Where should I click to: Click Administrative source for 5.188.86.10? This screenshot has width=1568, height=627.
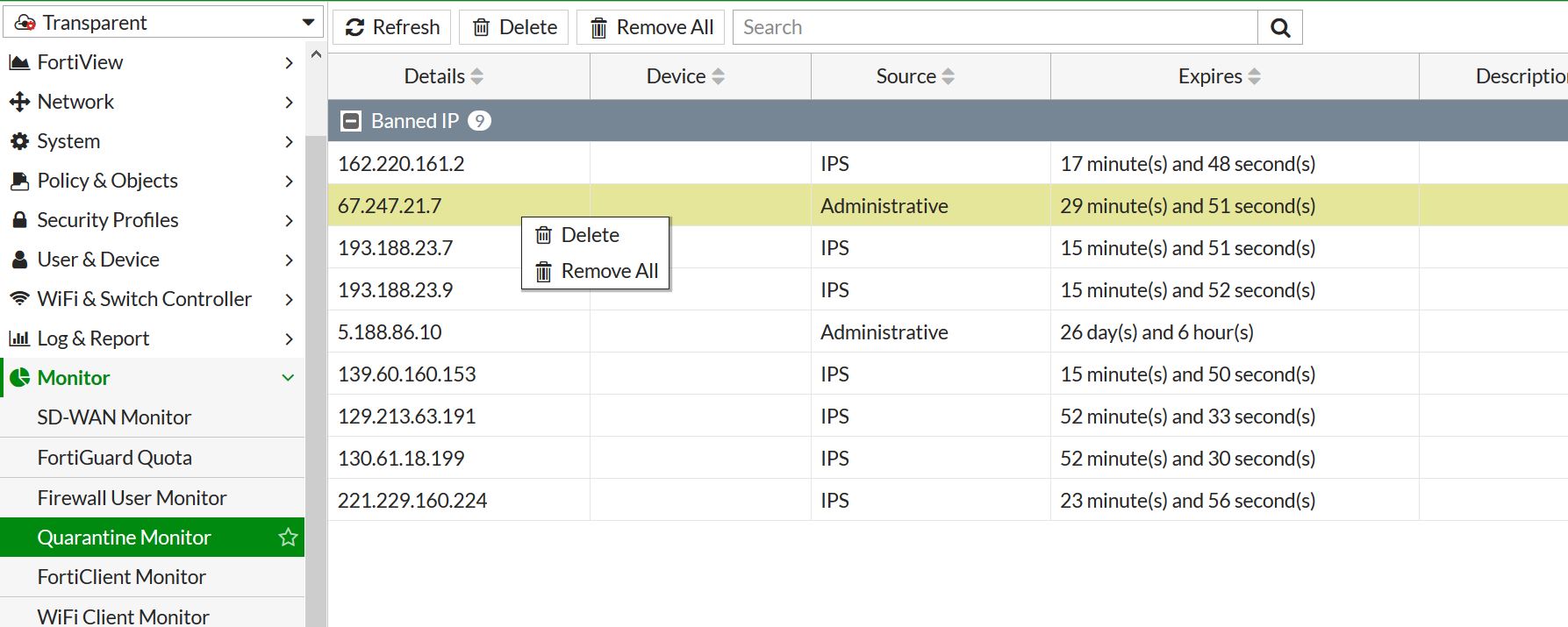pyautogui.click(x=884, y=332)
